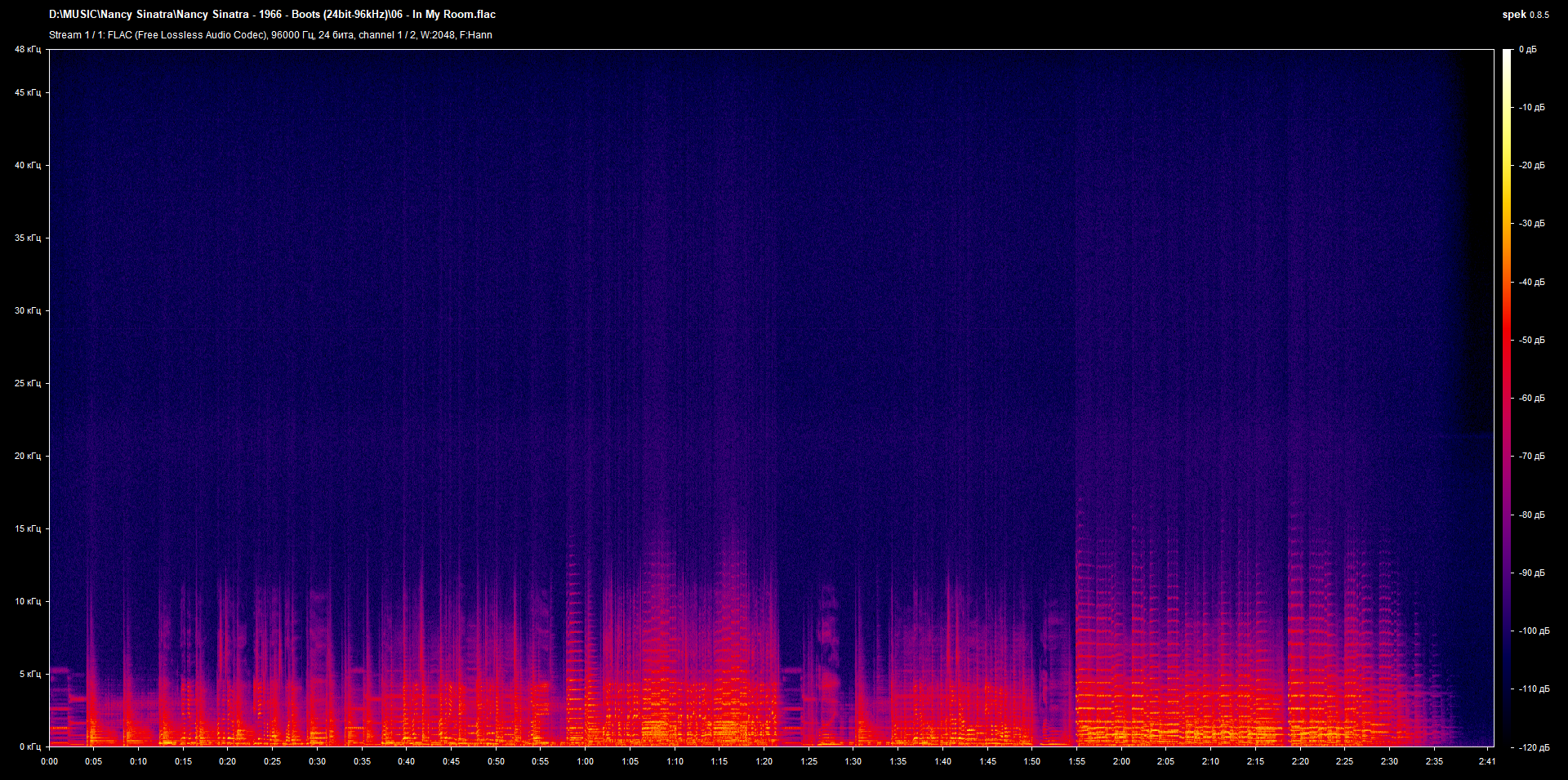Click the spek 0.8.5 version label
Viewport: 1568px width, 780px height.
click(x=1526, y=14)
